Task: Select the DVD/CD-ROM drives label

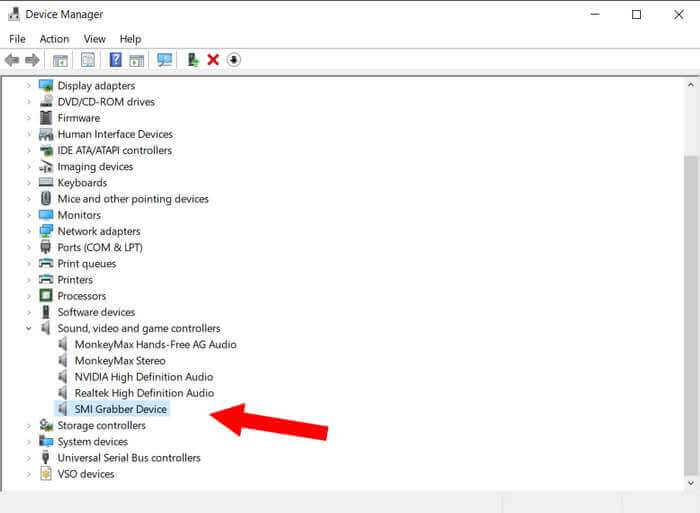Action: [x=106, y=102]
